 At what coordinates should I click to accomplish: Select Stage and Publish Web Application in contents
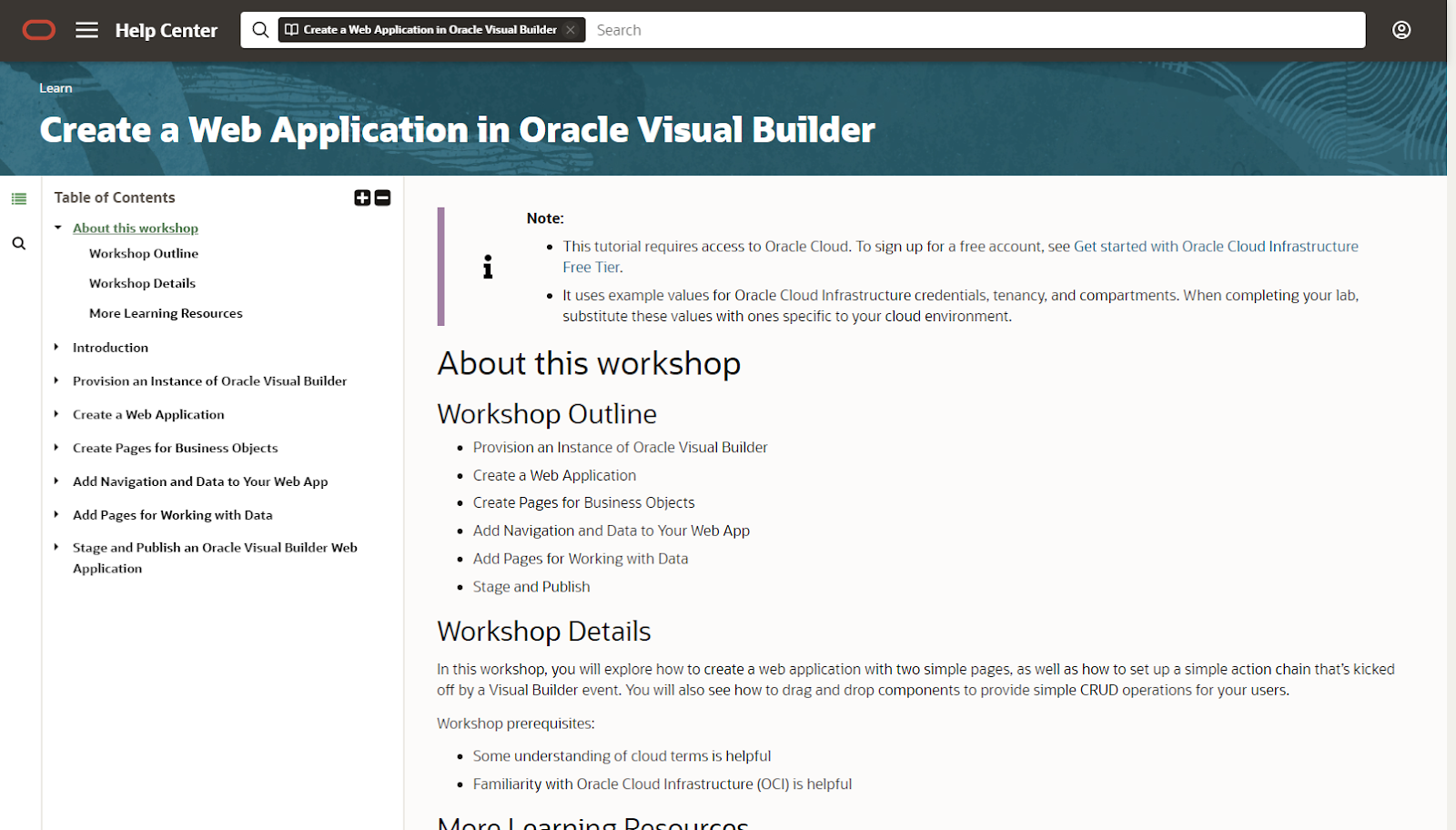(215, 558)
